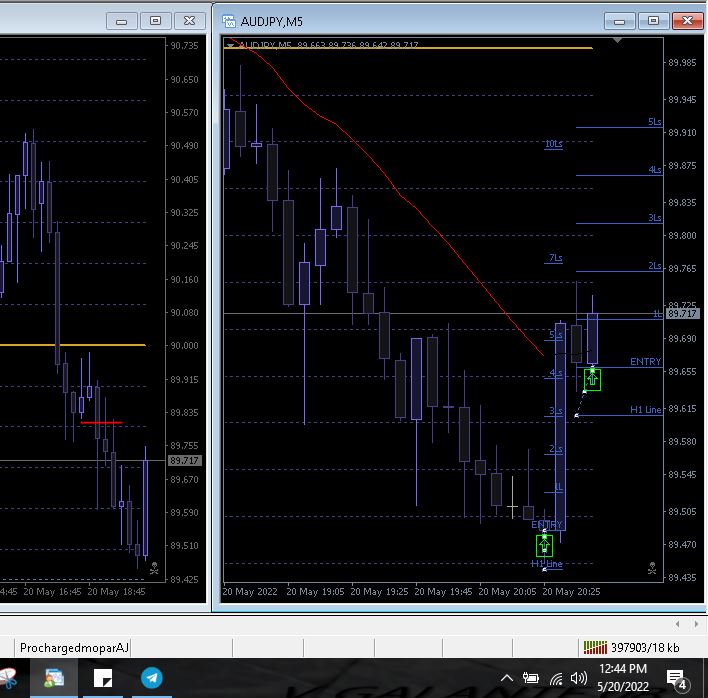The height and width of the screenshot is (698, 708).
Task: Click the chart shift triangle marker at top
Action: [x=619, y=41]
